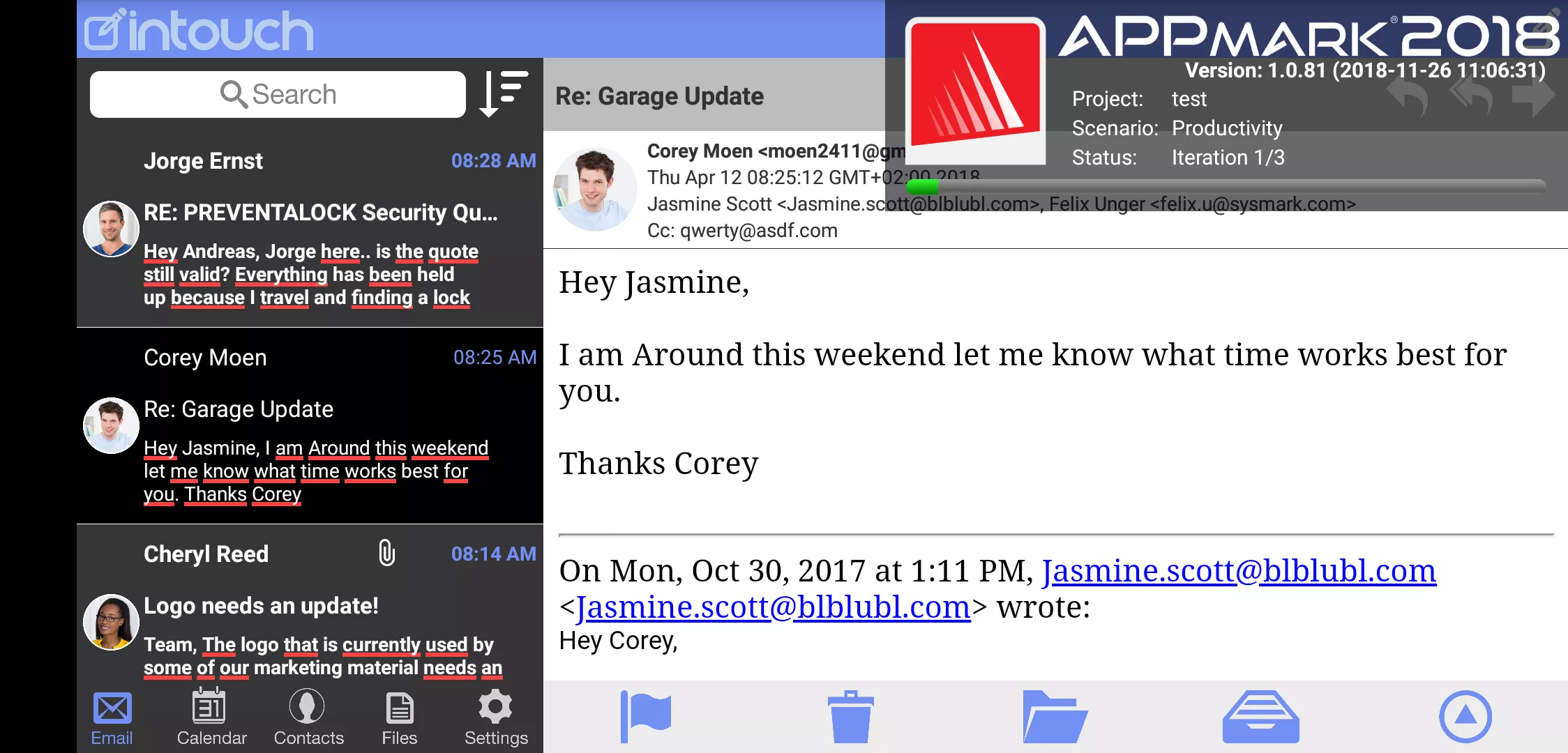This screenshot has height=753, width=1568.
Task: Open the Calendar tab
Action: (211, 717)
